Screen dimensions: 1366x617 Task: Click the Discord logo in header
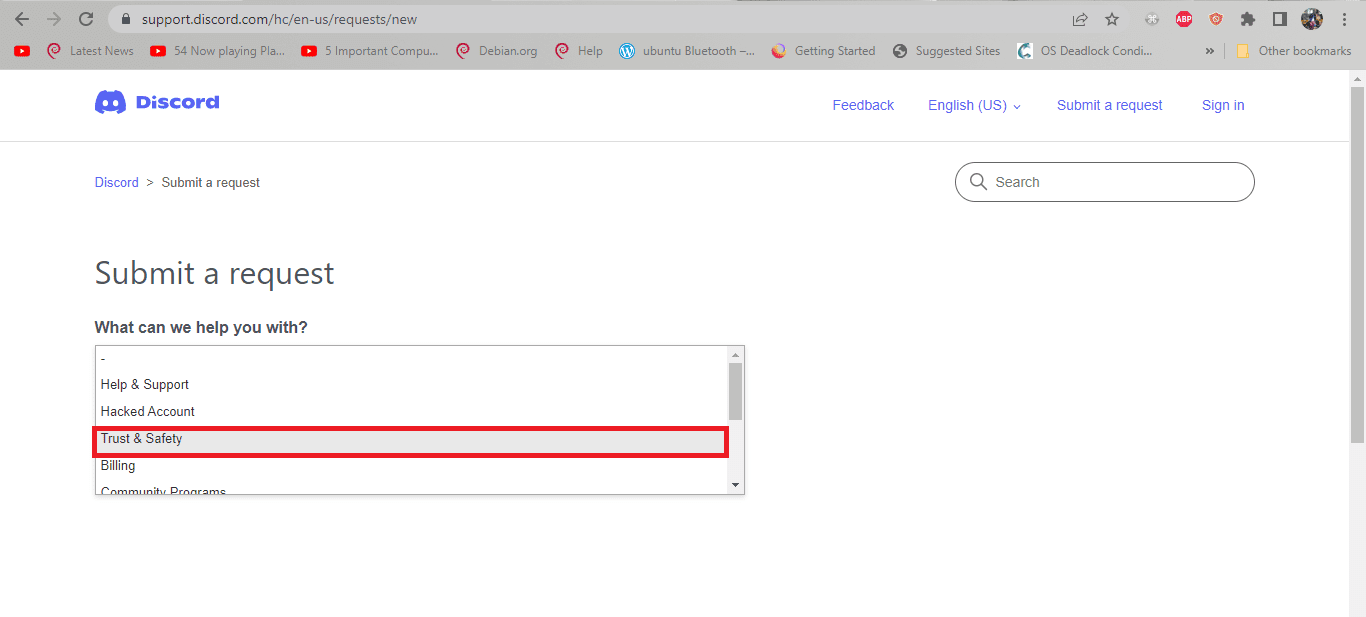pyautogui.click(x=157, y=102)
